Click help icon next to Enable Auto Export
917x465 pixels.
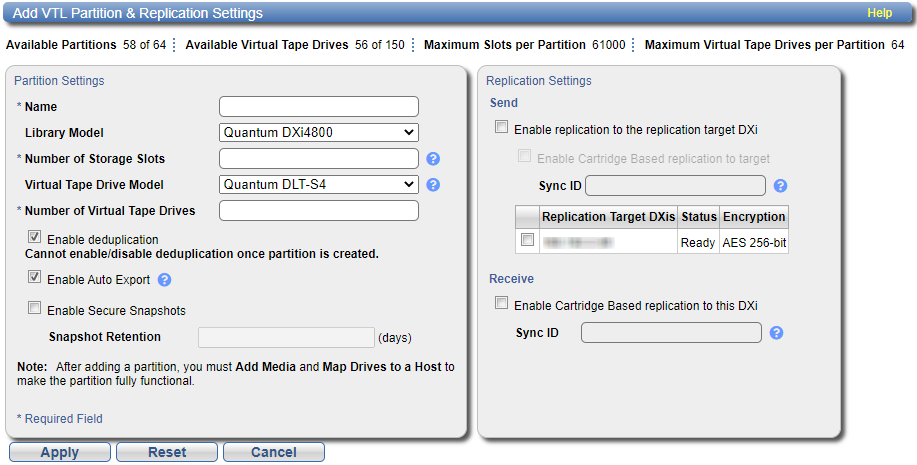point(165,280)
